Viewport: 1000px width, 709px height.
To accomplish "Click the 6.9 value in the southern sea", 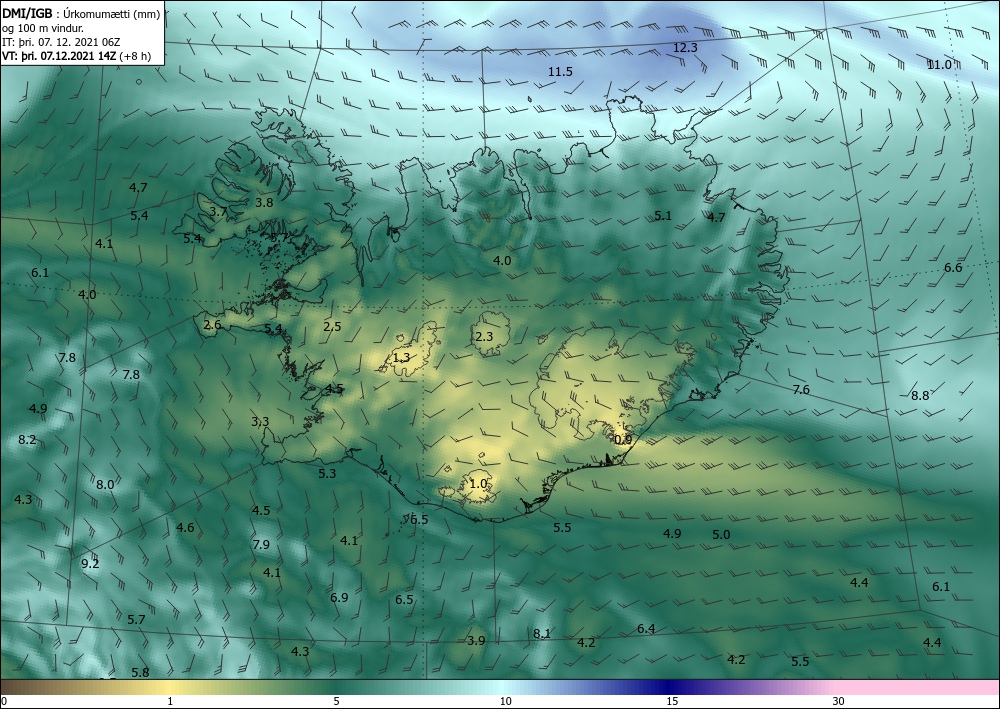I will tap(339, 597).
